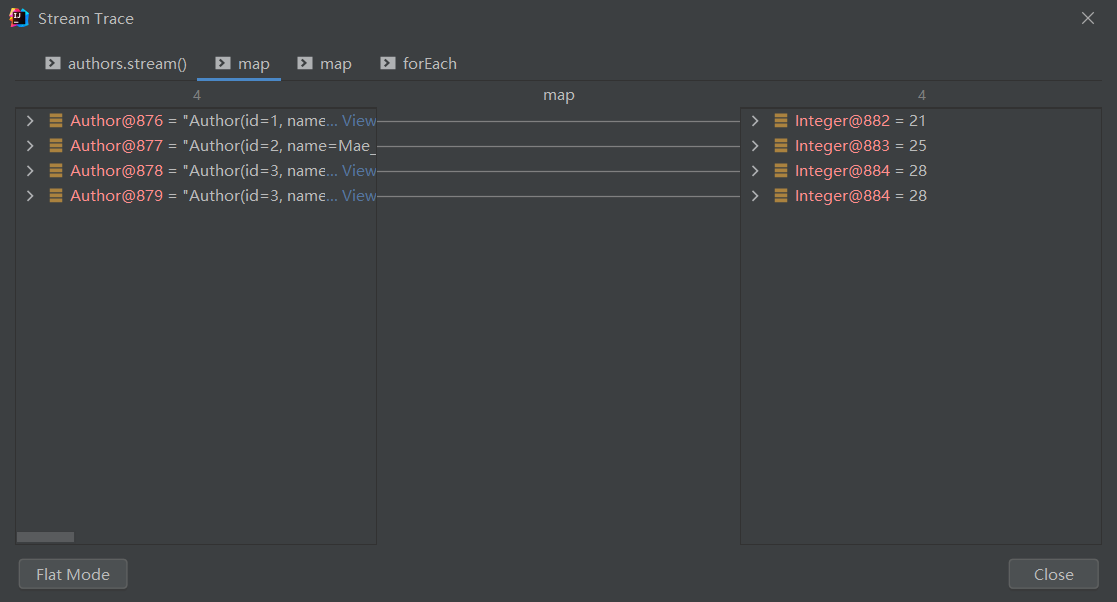This screenshot has height=602, width=1117.
Task: Click the object icon beside Author@879
Action: (56, 196)
